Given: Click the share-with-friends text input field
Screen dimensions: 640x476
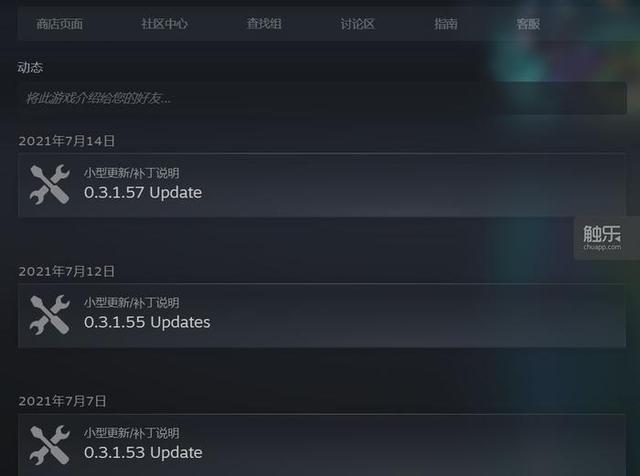Looking at the screenshot, I should (x=322, y=98).
